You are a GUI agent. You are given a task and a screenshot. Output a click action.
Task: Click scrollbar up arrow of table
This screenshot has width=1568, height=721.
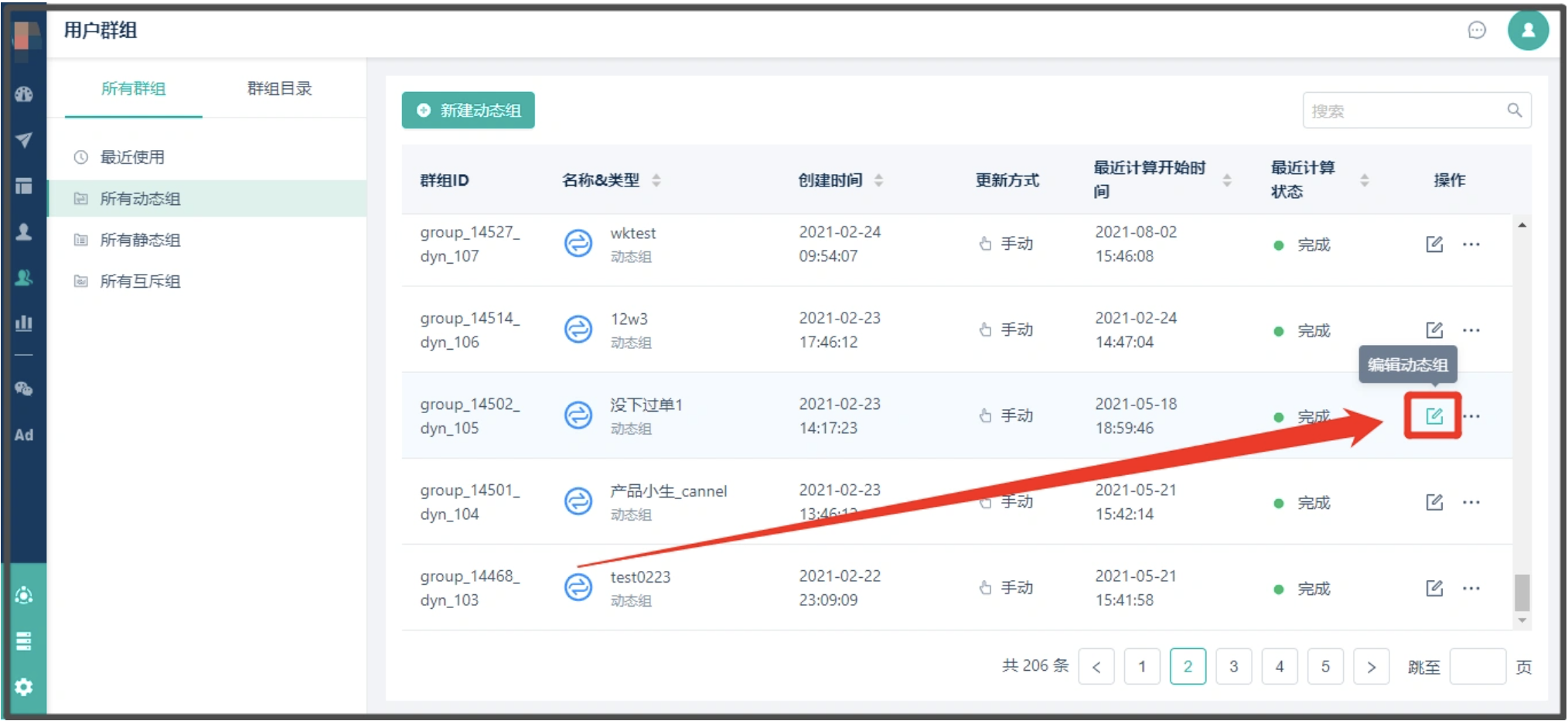[x=1522, y=225]
